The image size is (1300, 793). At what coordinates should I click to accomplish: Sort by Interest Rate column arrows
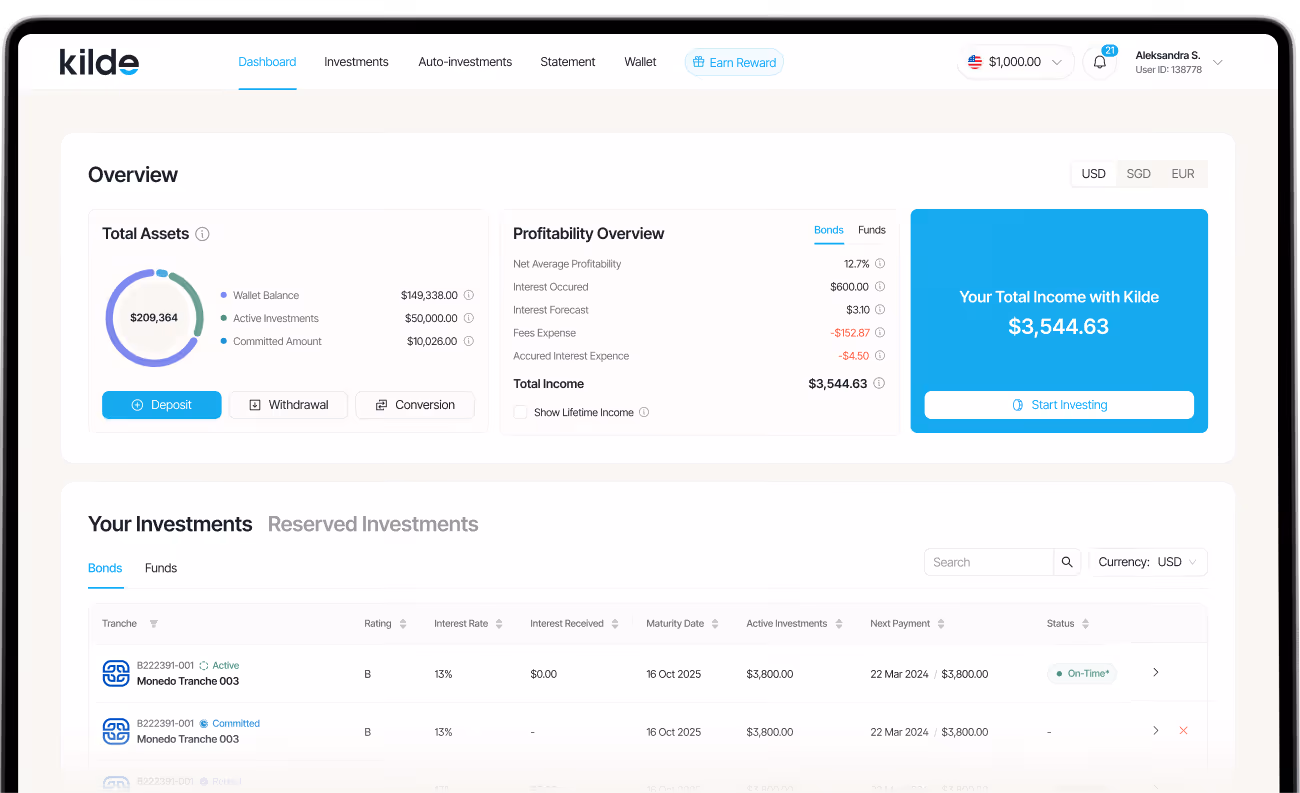[x=499, y=624]
